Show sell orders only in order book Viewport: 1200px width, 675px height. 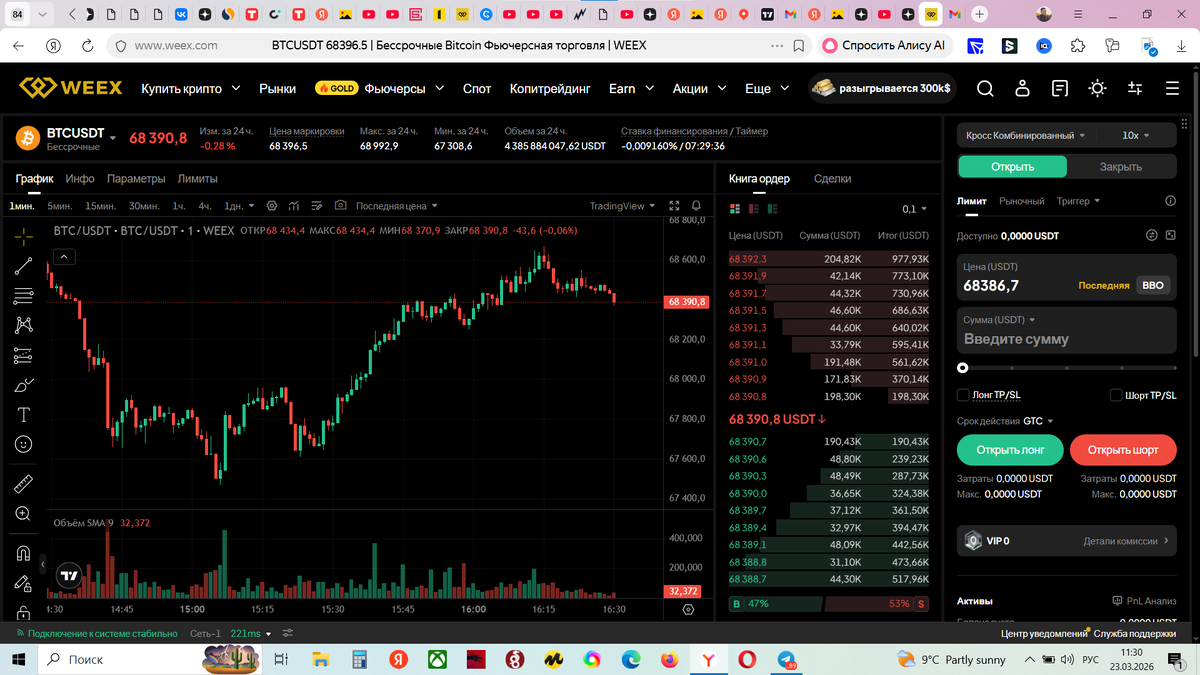point(754,209)
